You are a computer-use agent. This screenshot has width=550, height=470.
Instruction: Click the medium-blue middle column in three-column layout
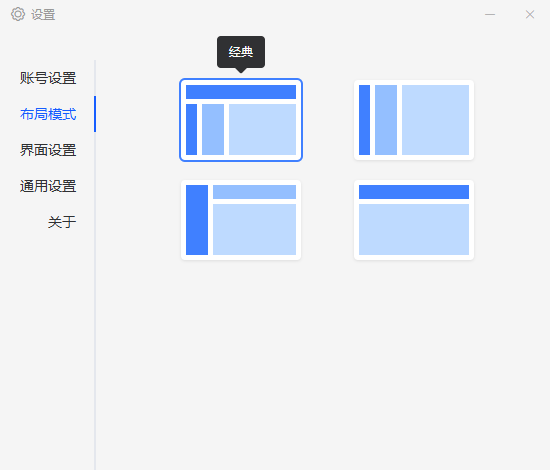[386, 120]
